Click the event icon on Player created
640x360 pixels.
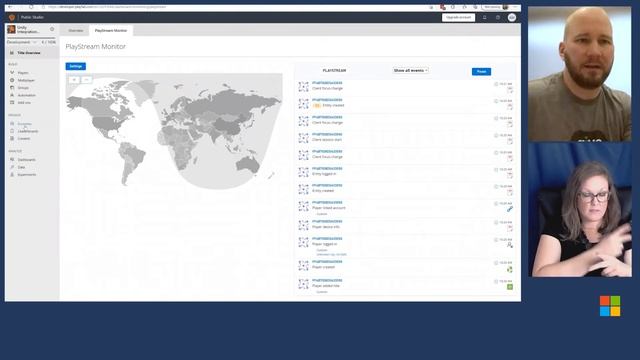click(510, 269)
